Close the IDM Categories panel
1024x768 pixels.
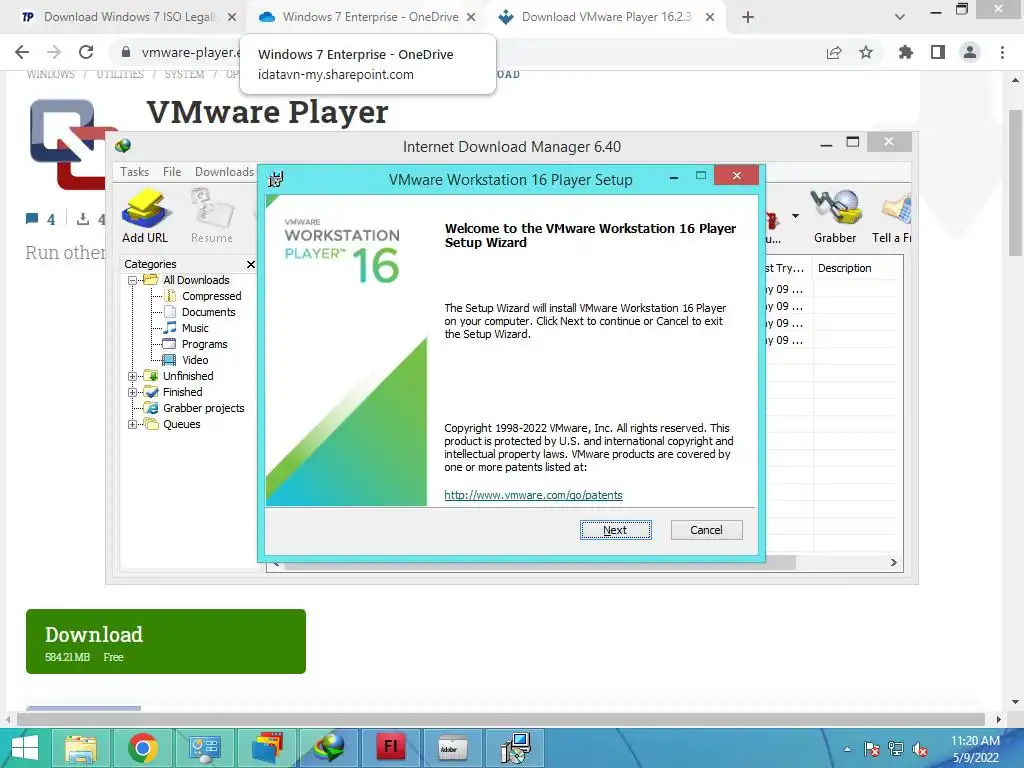click(251, 264)
